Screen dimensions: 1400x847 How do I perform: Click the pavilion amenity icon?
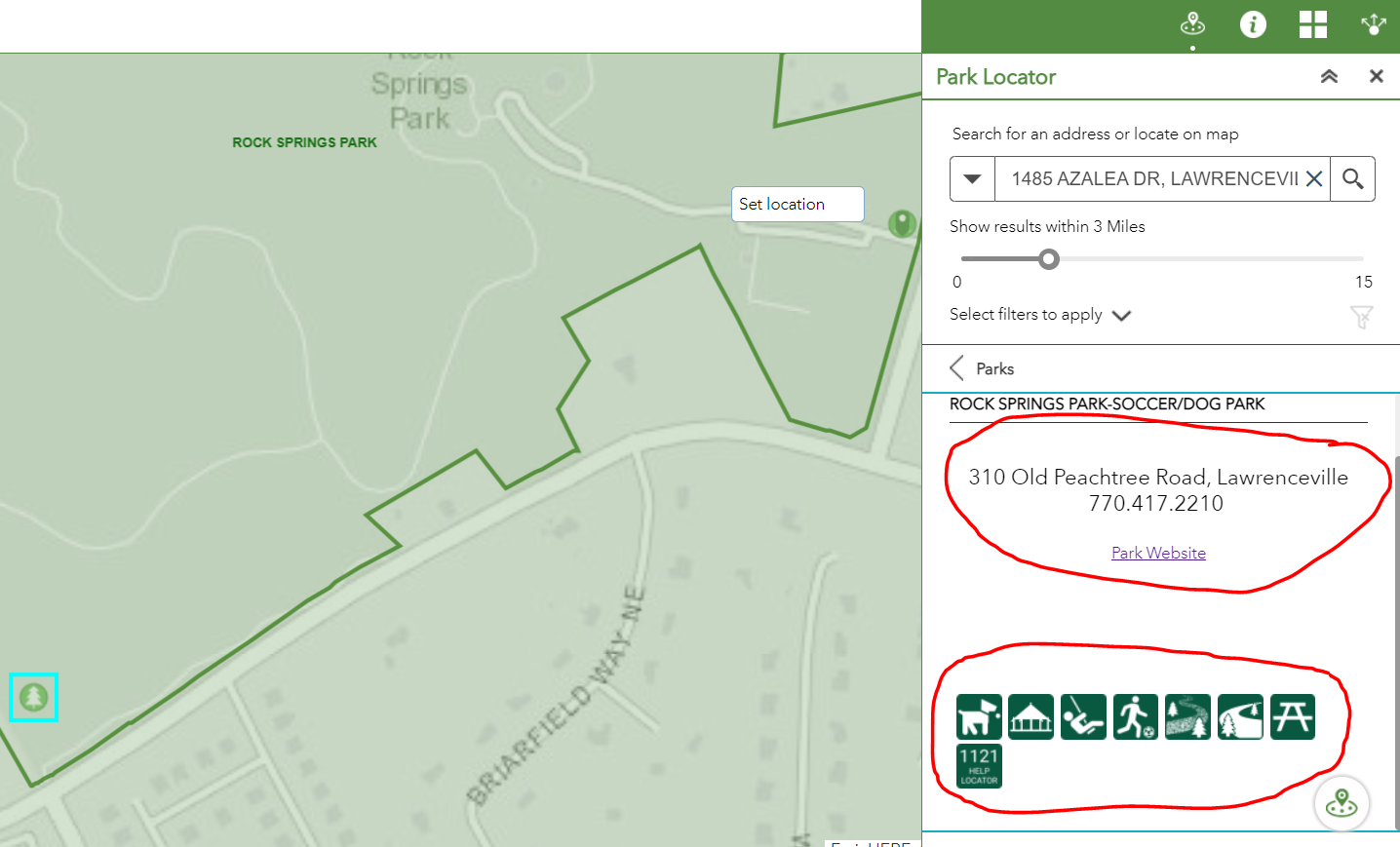pos(1031,717)
